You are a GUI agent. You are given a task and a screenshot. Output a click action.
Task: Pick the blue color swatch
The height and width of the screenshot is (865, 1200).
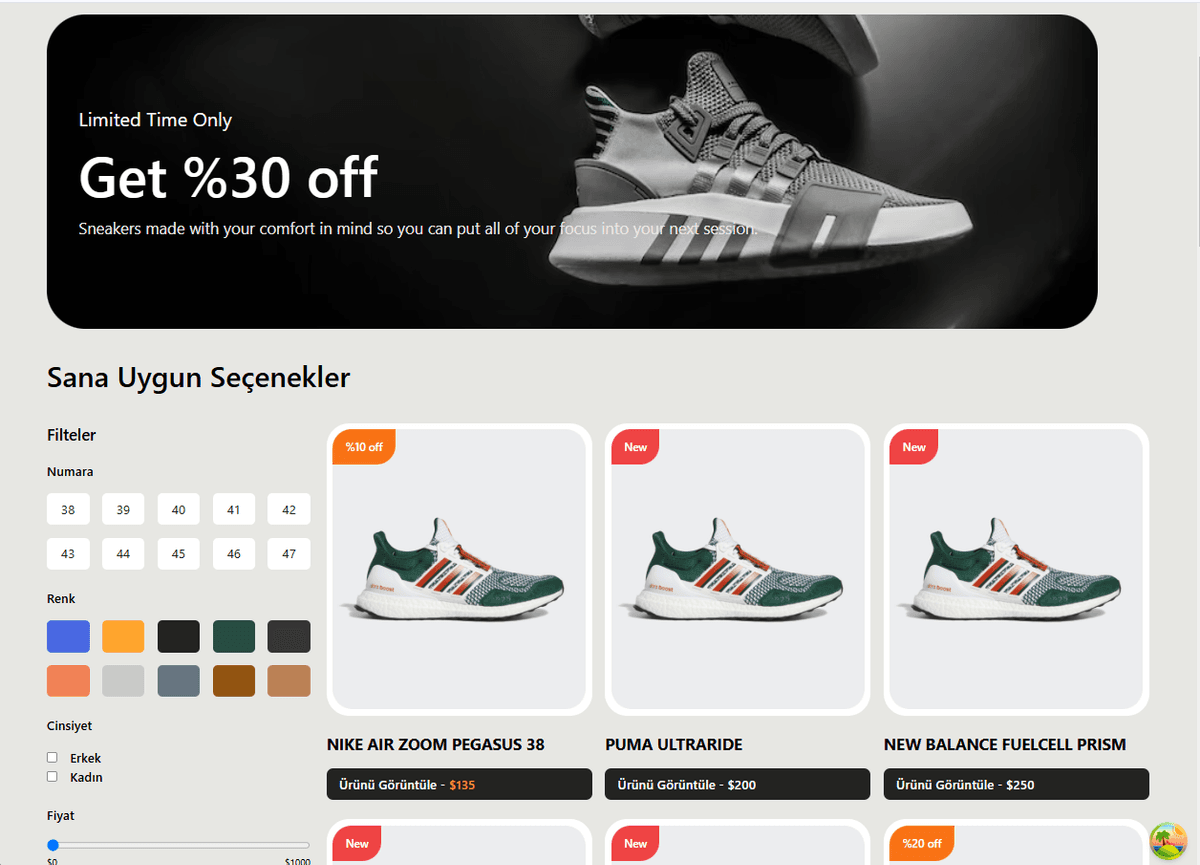(x=68, y=636)
